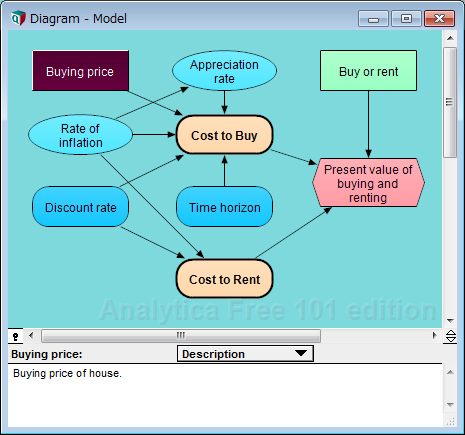Image resolution: width=465 pixels, height=435 pixels.
Task: Select Present value of buying and renting
Action: 368,183
